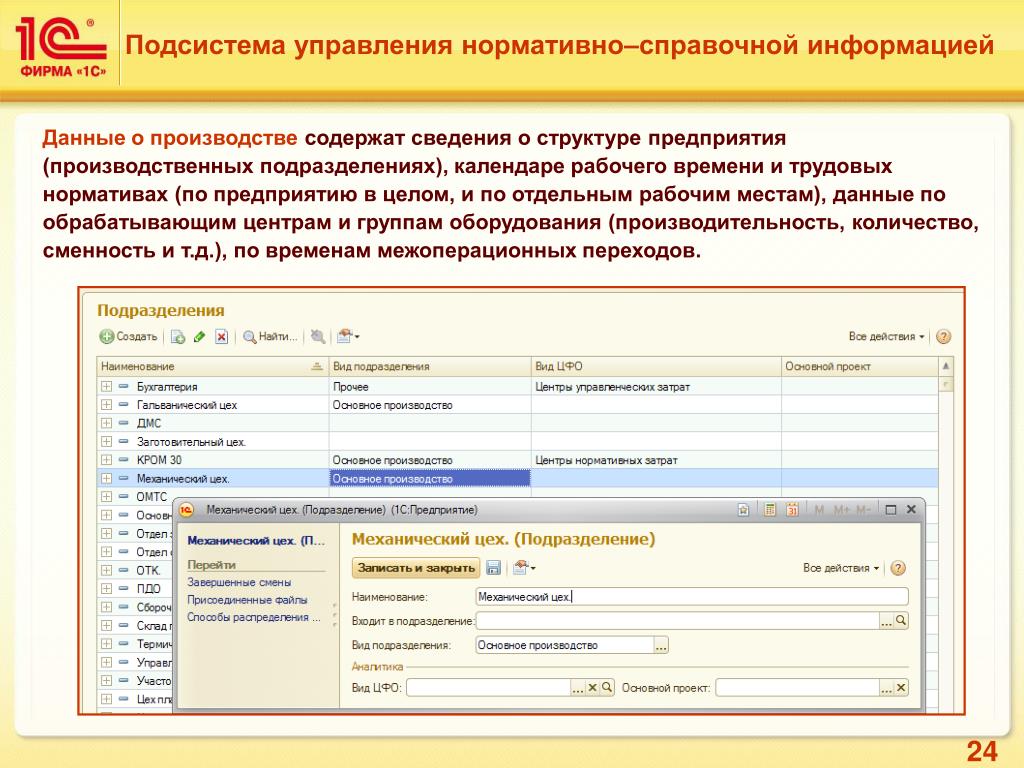Expand the Заготовительный цех row
Screen dimensions: 1024x768
coord(106,441)
